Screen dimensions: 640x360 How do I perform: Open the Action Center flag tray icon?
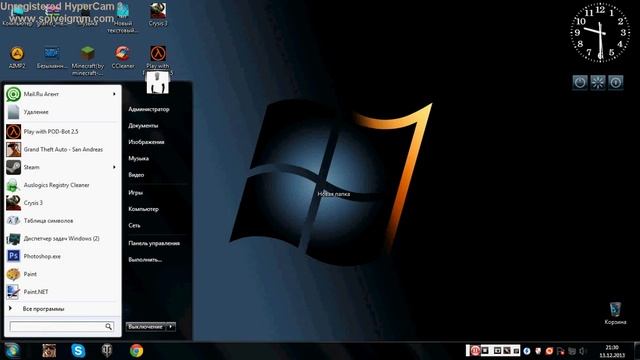click(x=560, y=351)
